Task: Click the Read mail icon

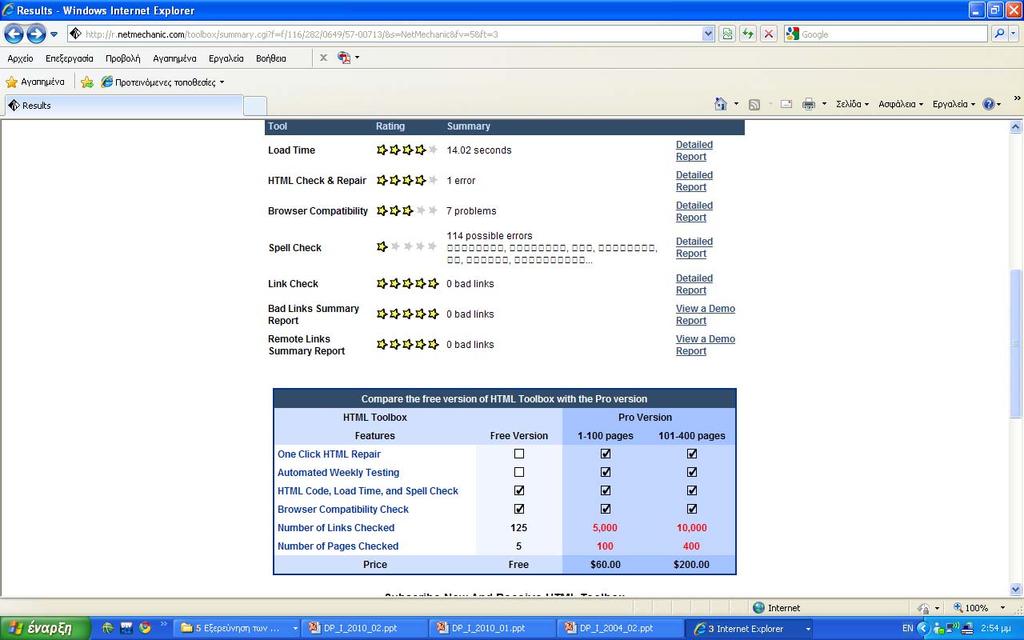Action: [x=786, y=104]
